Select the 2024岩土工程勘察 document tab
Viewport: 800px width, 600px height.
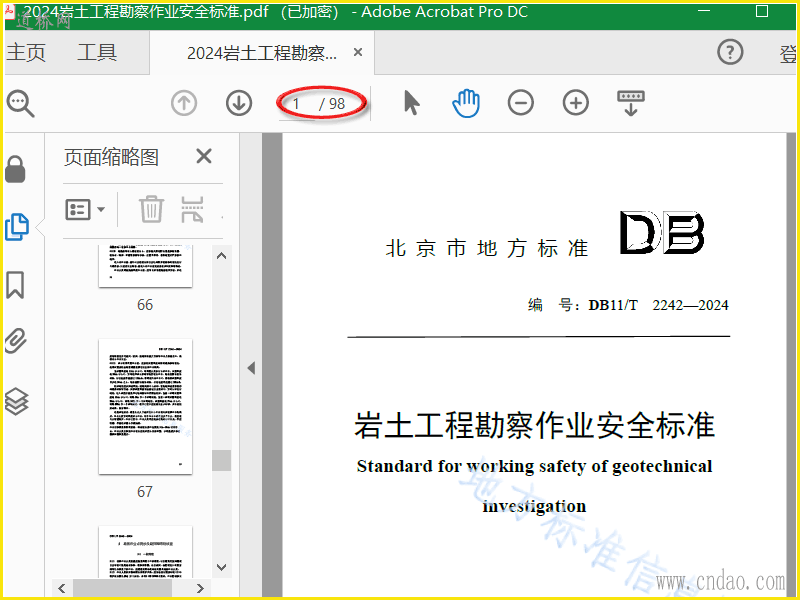tap(262, 53)
